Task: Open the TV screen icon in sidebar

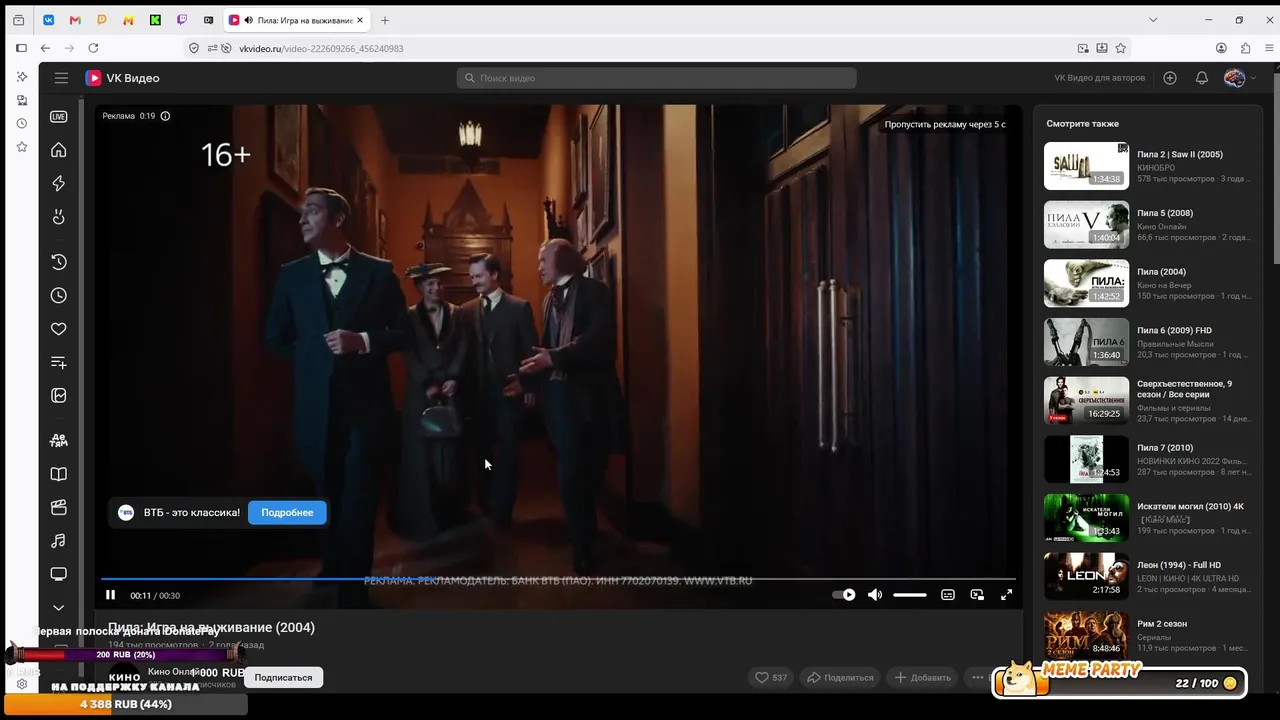Action: click(x=59, y=574)
